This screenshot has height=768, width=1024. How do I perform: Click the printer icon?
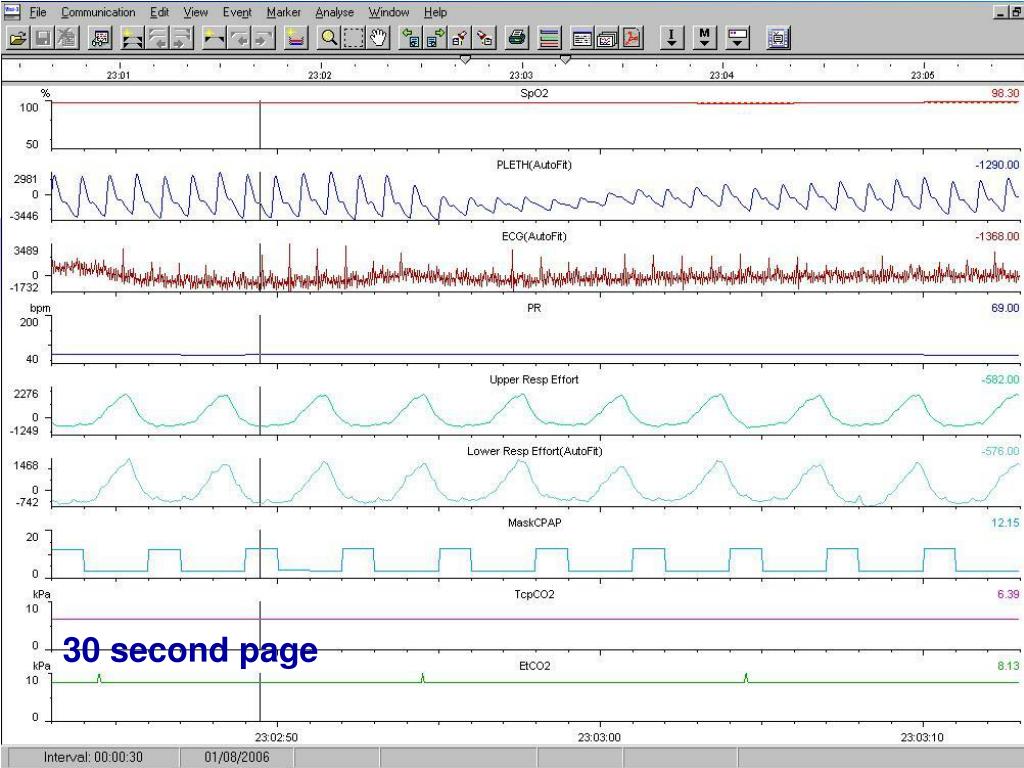point(517,38)
